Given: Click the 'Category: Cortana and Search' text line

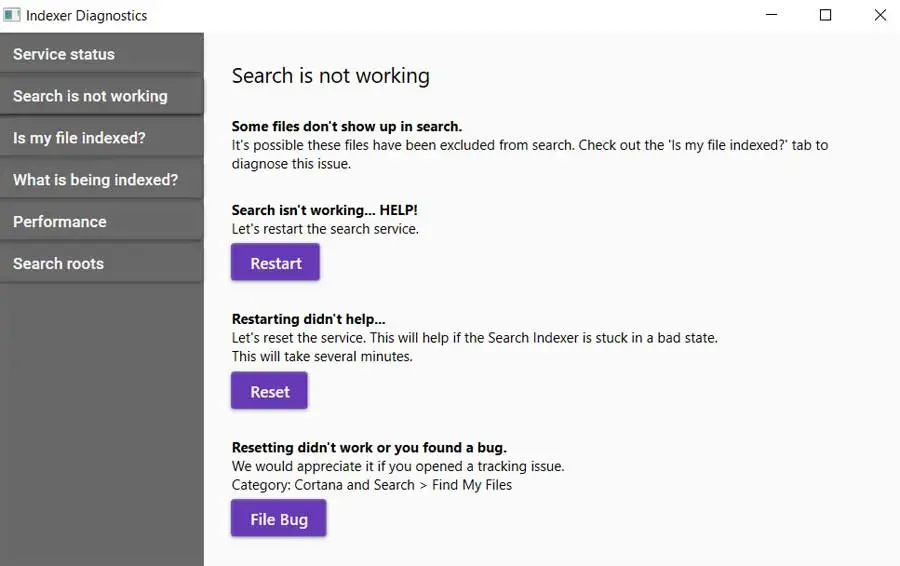Looking at the screenshot, I should point(371,485).
